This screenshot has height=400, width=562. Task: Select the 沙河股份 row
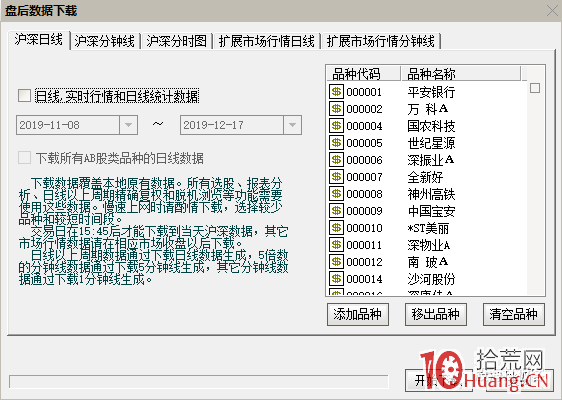[x=427, y=279]
